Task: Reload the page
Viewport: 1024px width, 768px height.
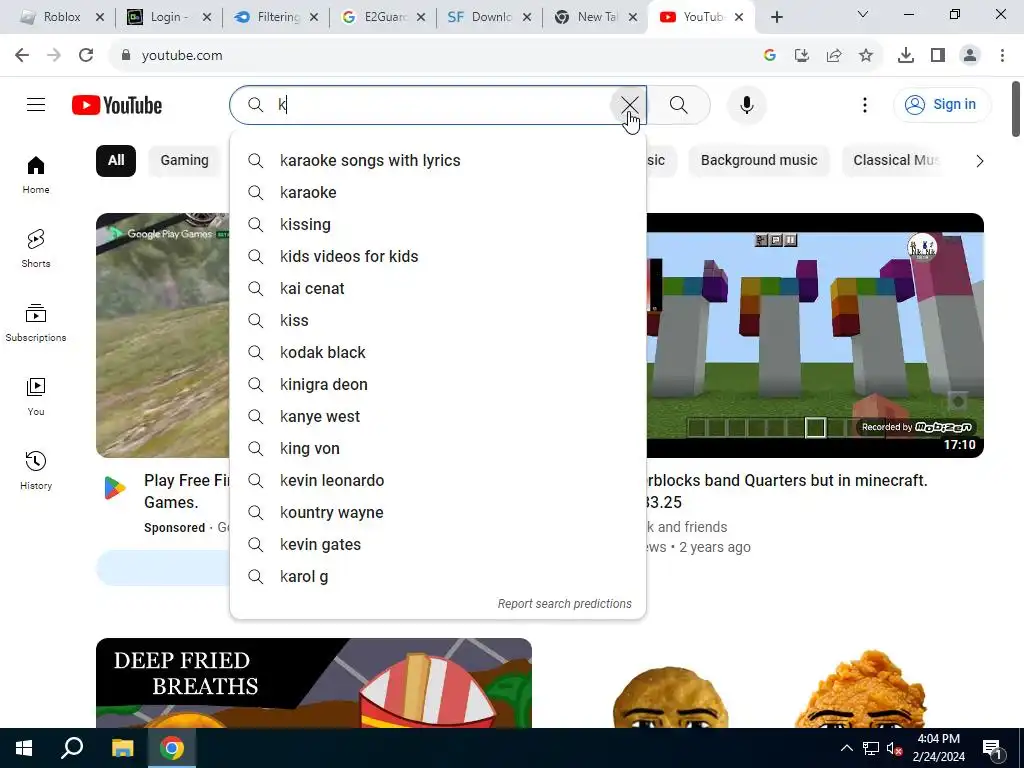Action: pos(86,56)
